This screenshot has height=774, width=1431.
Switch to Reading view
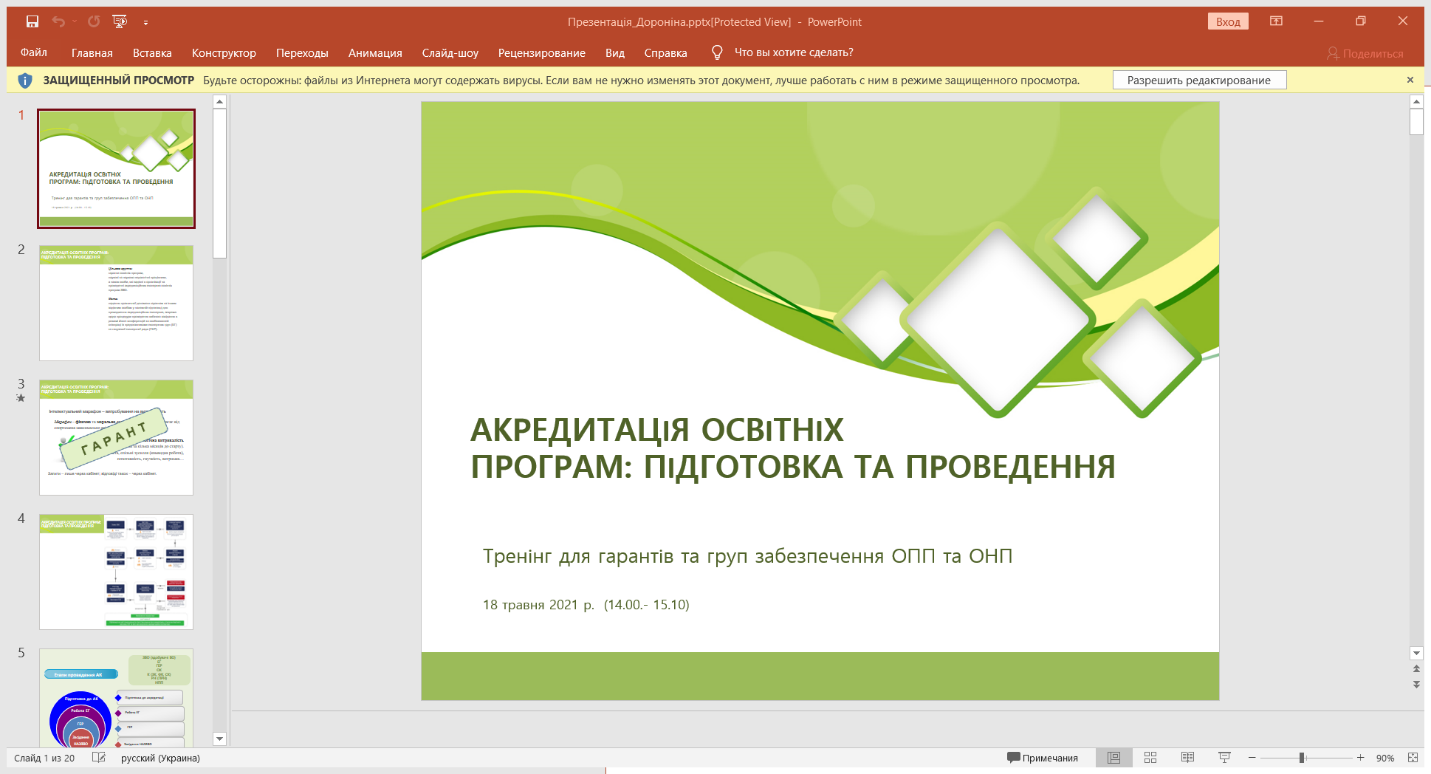(1186, 757)
